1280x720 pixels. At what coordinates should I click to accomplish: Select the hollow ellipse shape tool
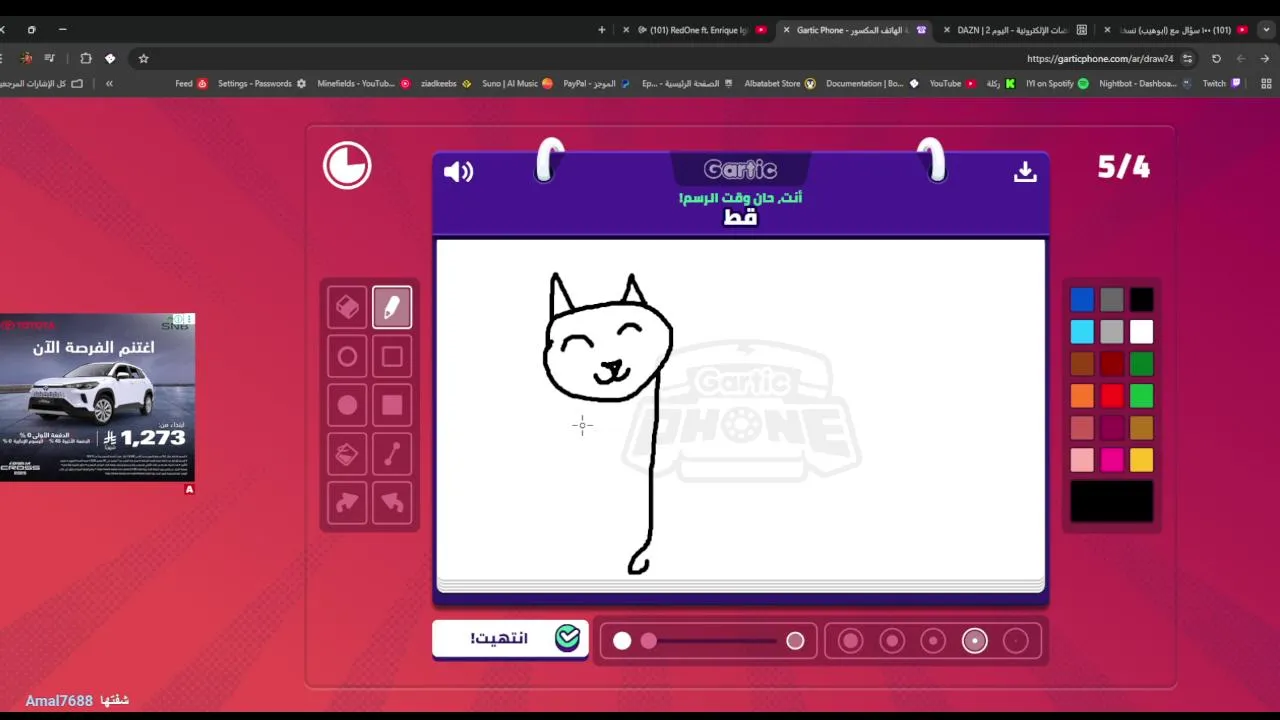click(347, 356)
